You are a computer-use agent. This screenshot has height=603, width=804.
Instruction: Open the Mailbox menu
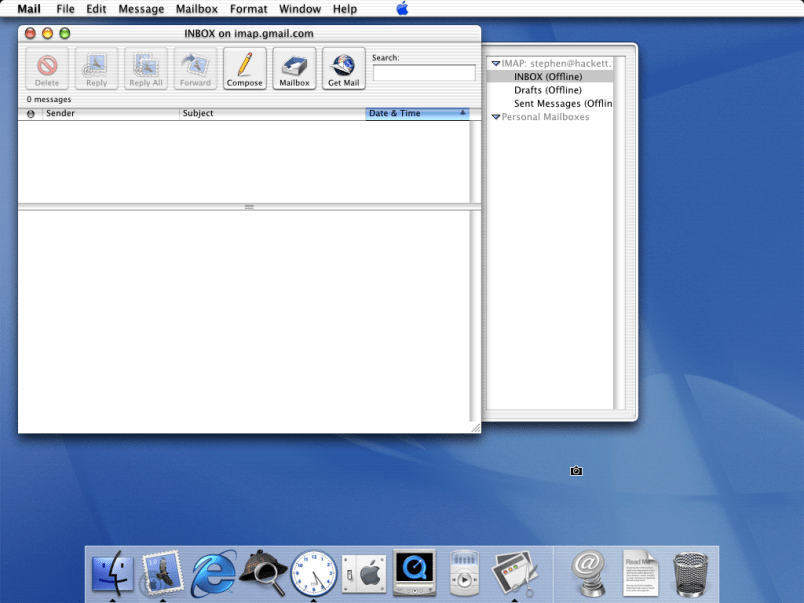(x=196, y=9)
